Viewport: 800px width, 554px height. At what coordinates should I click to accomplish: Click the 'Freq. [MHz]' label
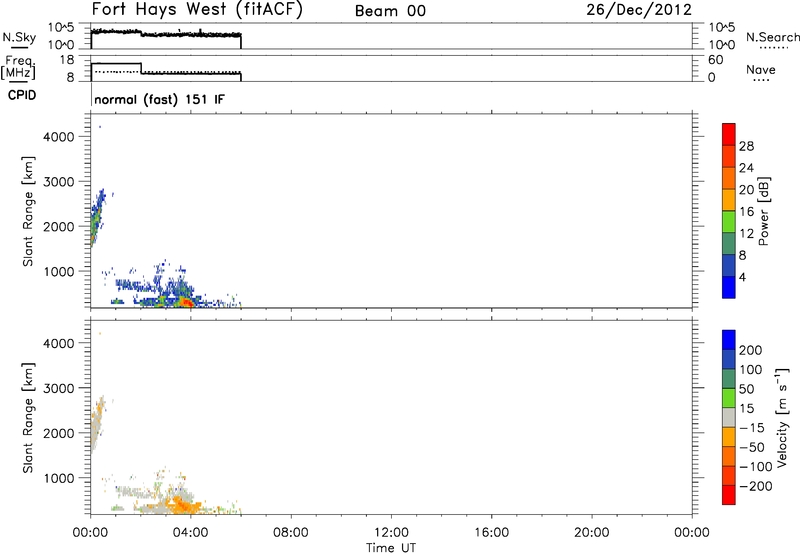[19, 67]
